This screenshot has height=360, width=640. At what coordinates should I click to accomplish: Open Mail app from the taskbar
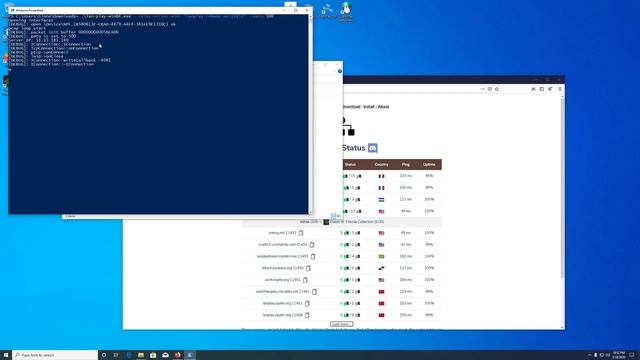pos(165,355)
